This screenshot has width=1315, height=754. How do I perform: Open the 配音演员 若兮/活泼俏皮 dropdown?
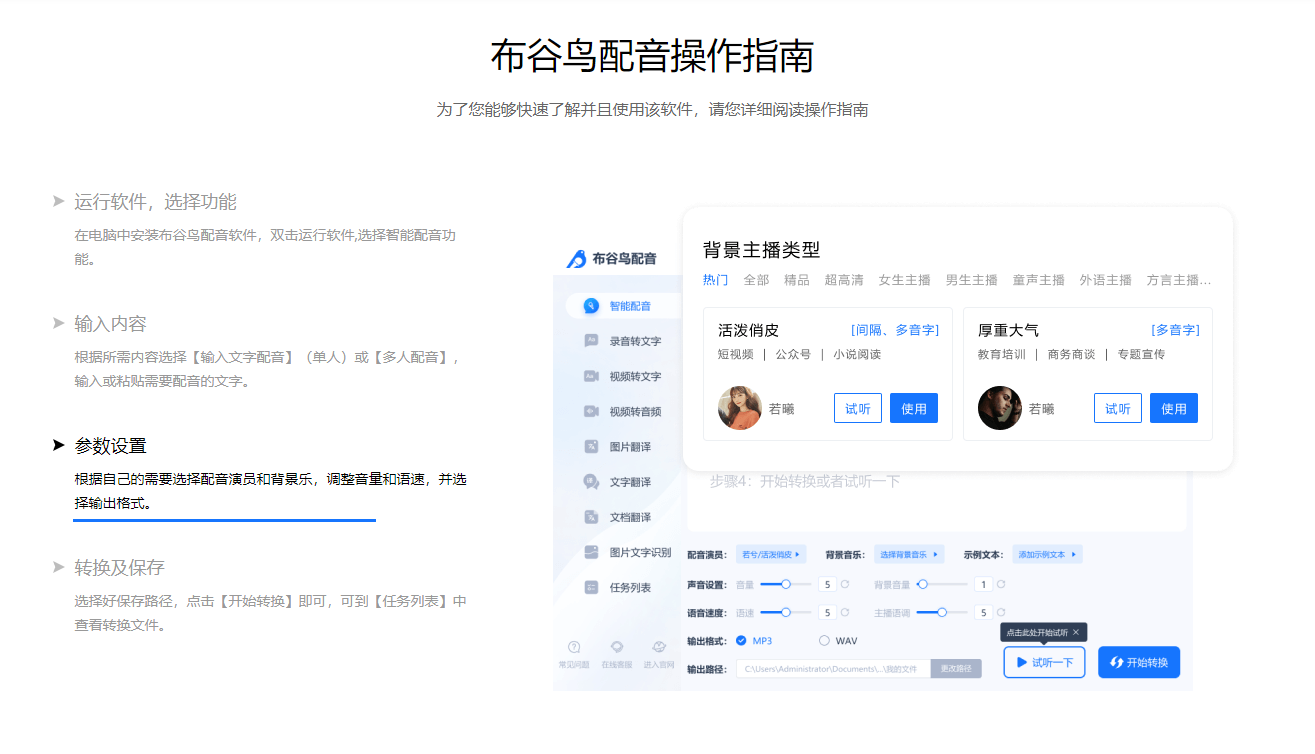coord(770,554)
